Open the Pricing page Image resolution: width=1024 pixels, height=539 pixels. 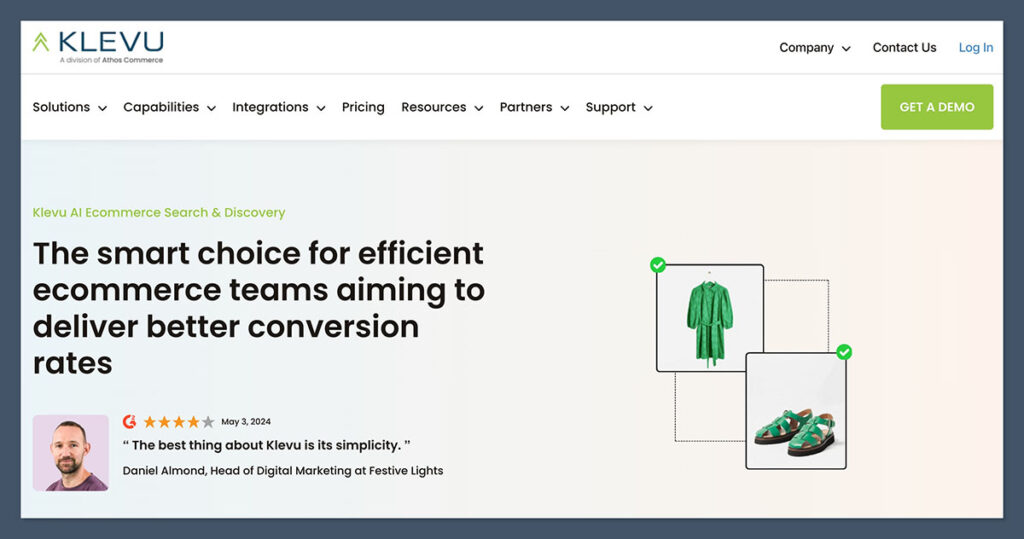(363, 107)
